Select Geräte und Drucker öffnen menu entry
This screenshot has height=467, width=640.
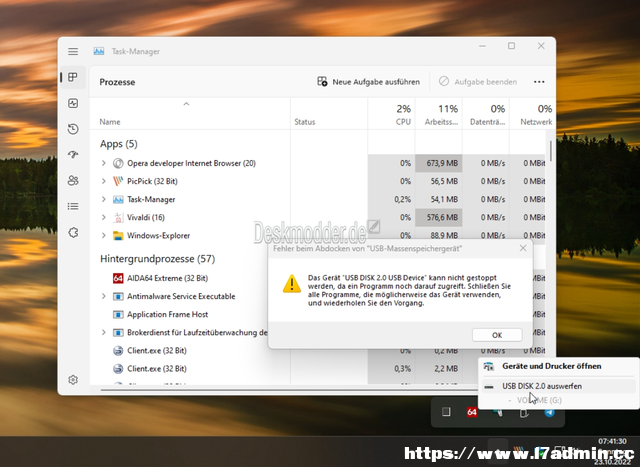558,366
